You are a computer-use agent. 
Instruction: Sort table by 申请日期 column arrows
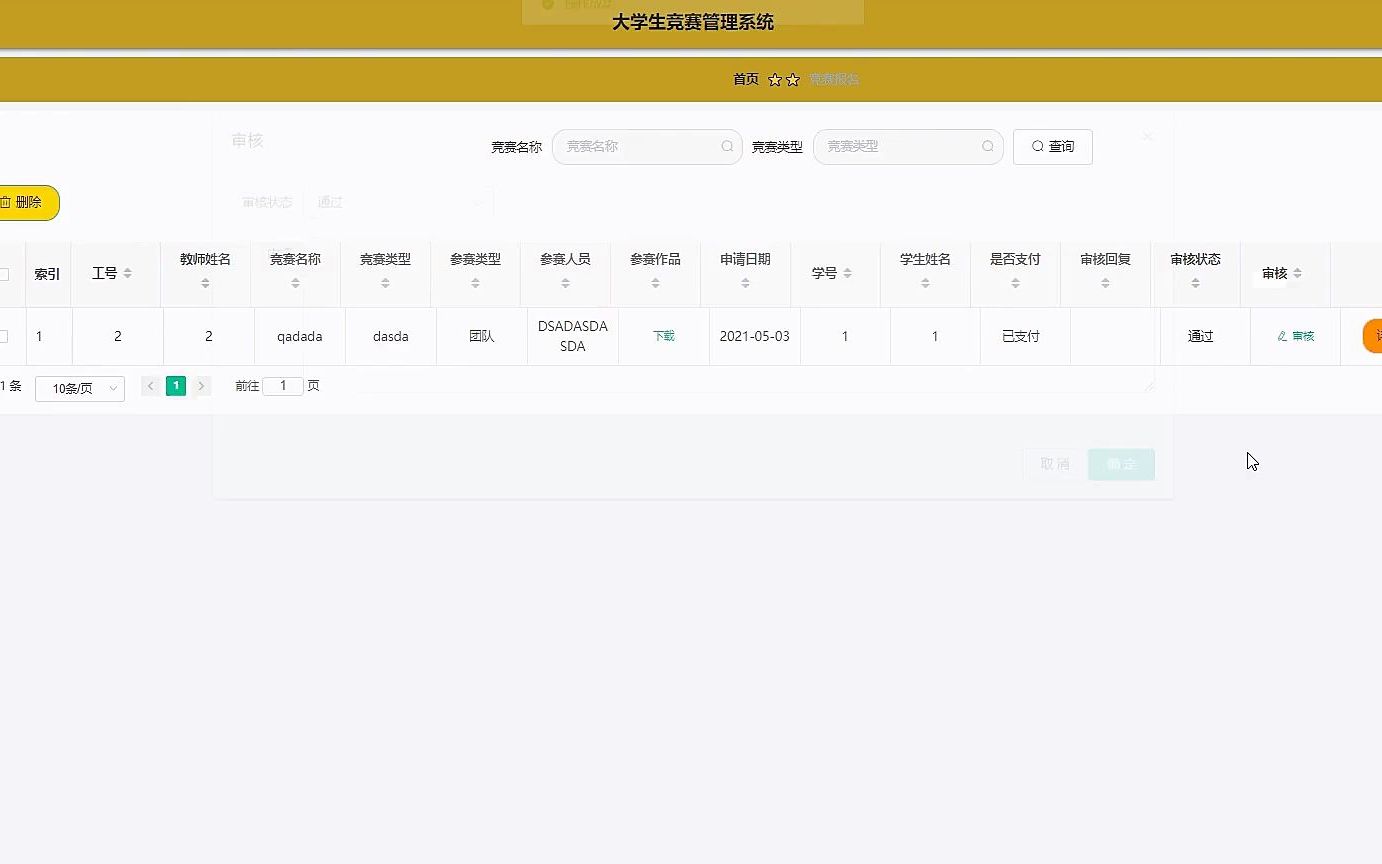745,283
